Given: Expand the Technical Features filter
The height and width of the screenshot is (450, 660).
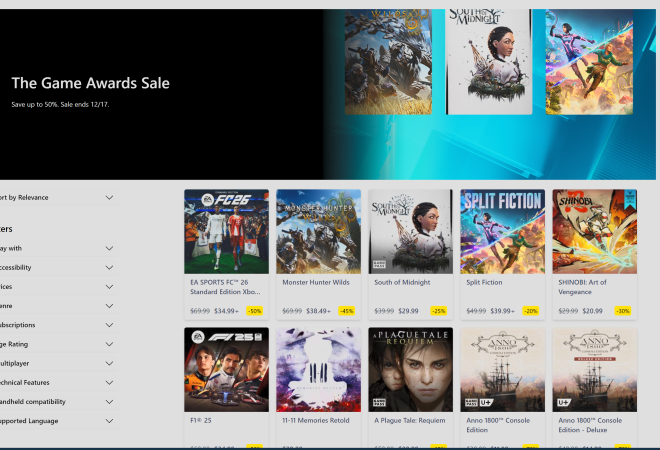Looking at the screenshot, I should (109, 382).
